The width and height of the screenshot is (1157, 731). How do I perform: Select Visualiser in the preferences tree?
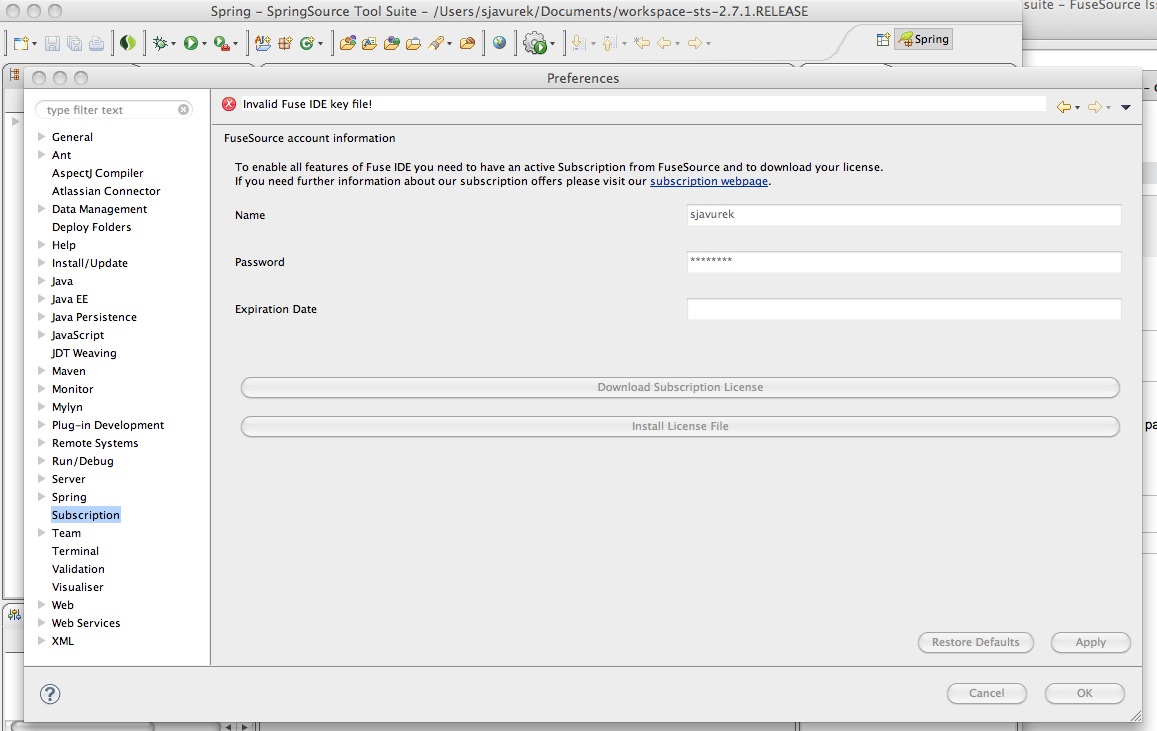tap(77, 587)
